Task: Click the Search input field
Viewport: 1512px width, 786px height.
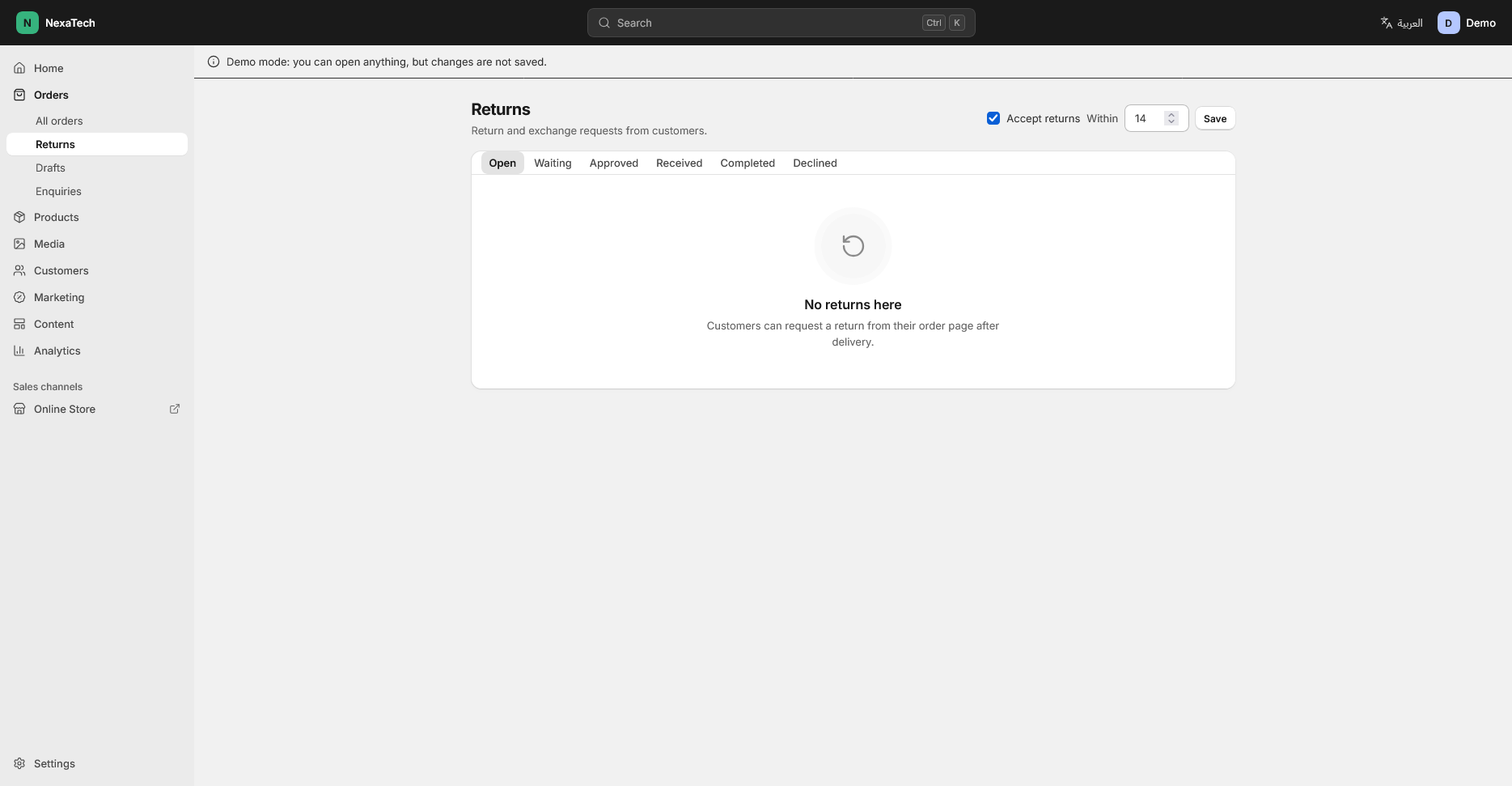Action: click(x=781, y=23)
